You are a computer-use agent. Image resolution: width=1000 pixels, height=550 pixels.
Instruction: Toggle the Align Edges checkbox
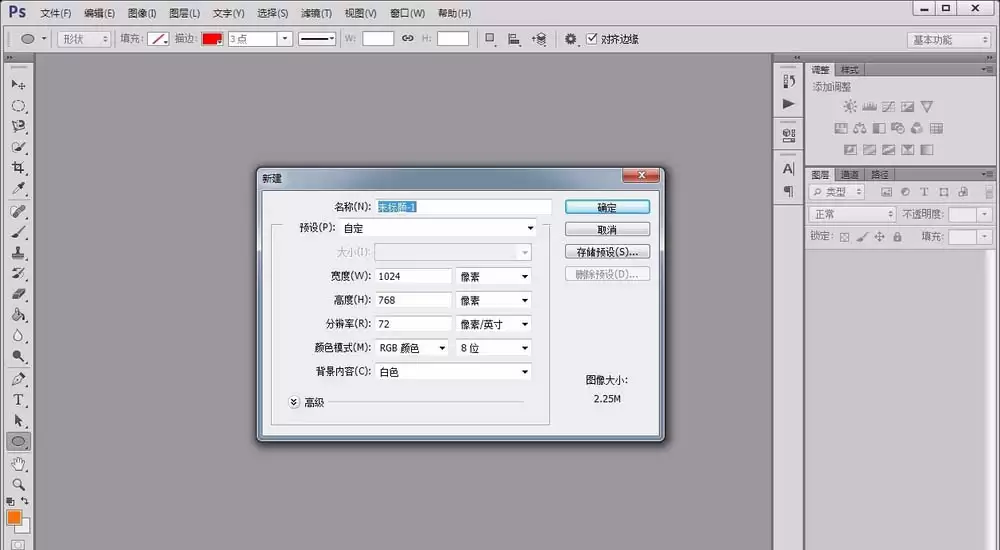(592, 38)
